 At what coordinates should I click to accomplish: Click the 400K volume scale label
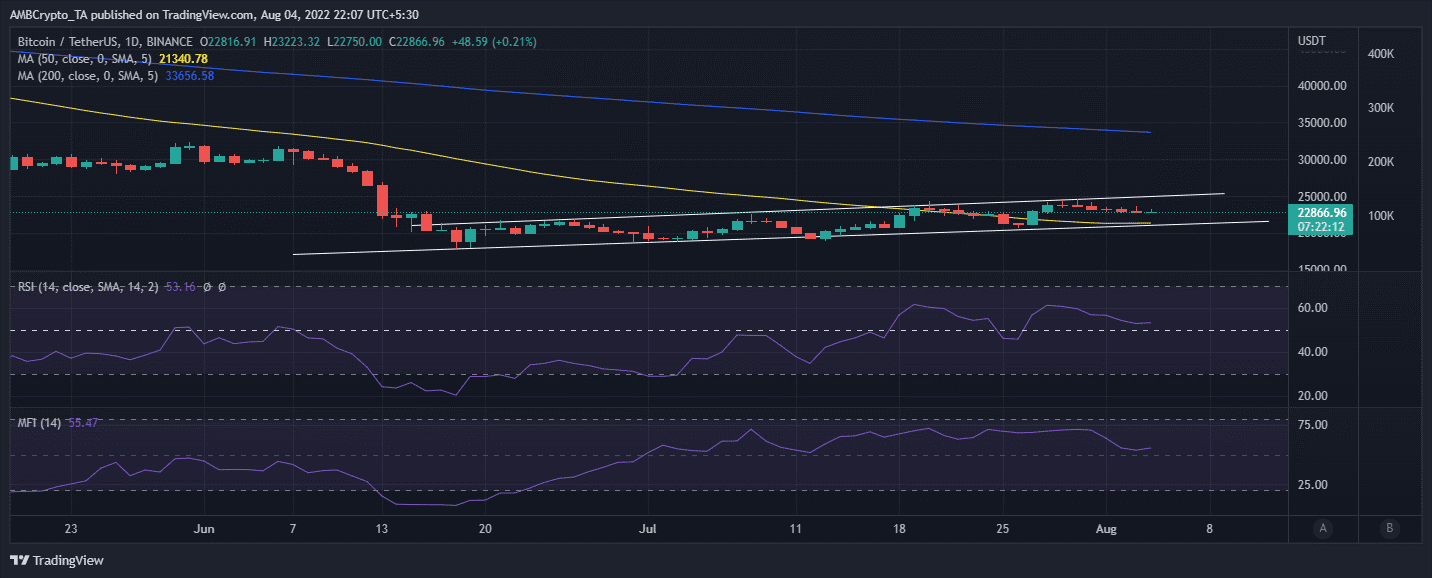click(x=1380, y=54)
